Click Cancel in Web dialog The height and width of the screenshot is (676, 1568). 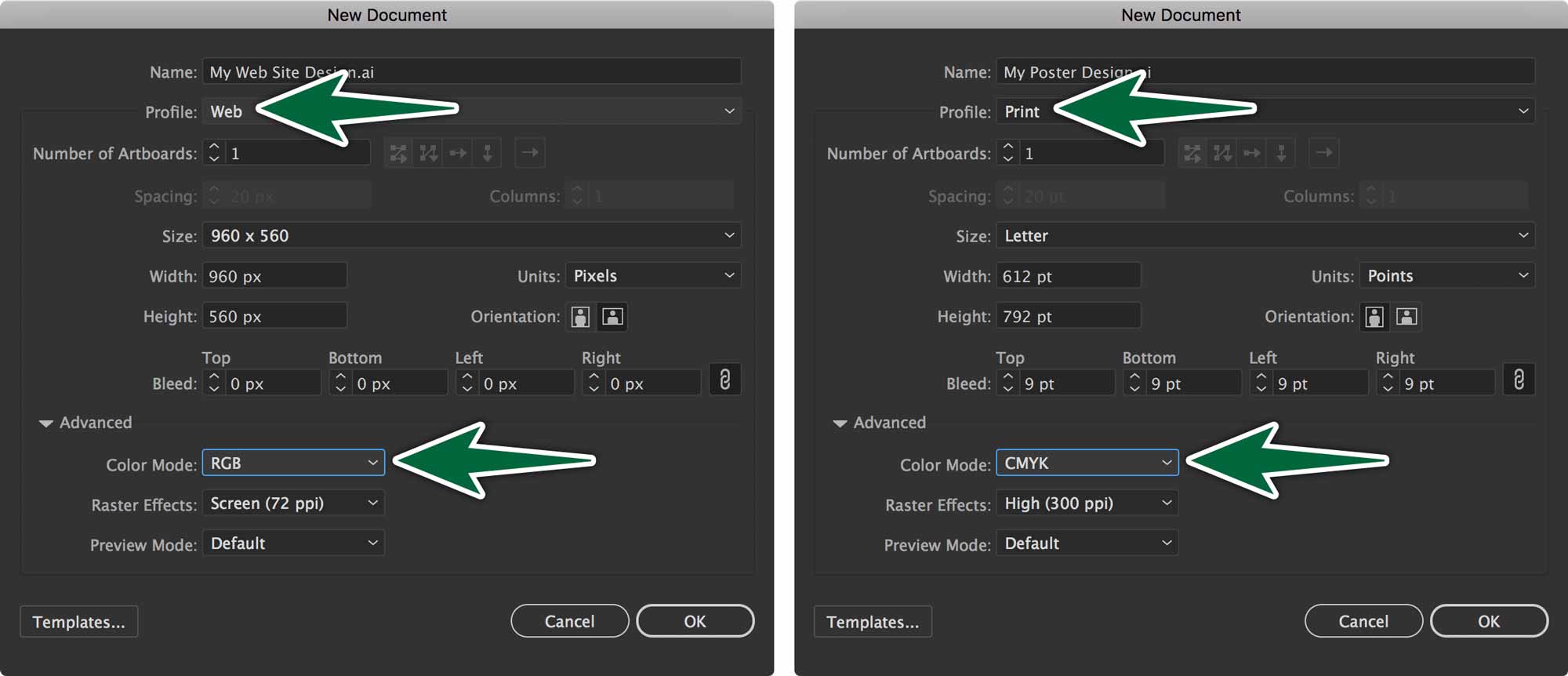tap(570, 621)
